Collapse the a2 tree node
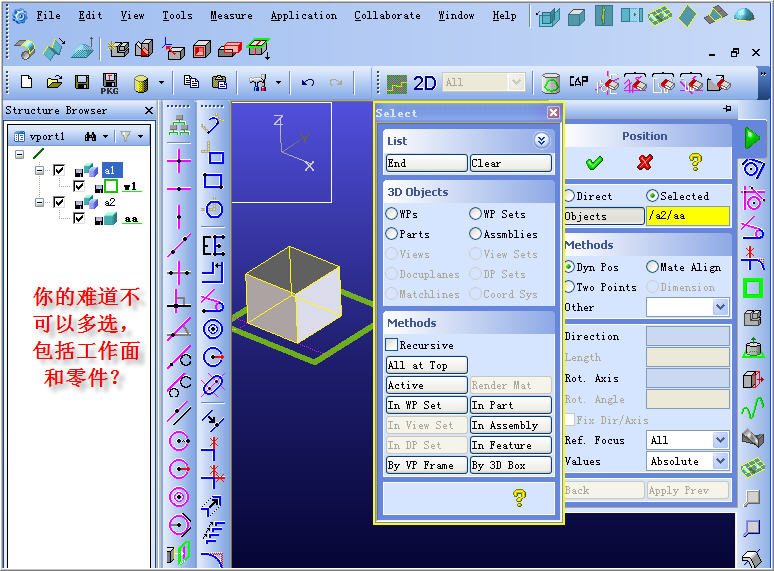The width and height of the screenshot is (774, 571). tap(39, 202)
